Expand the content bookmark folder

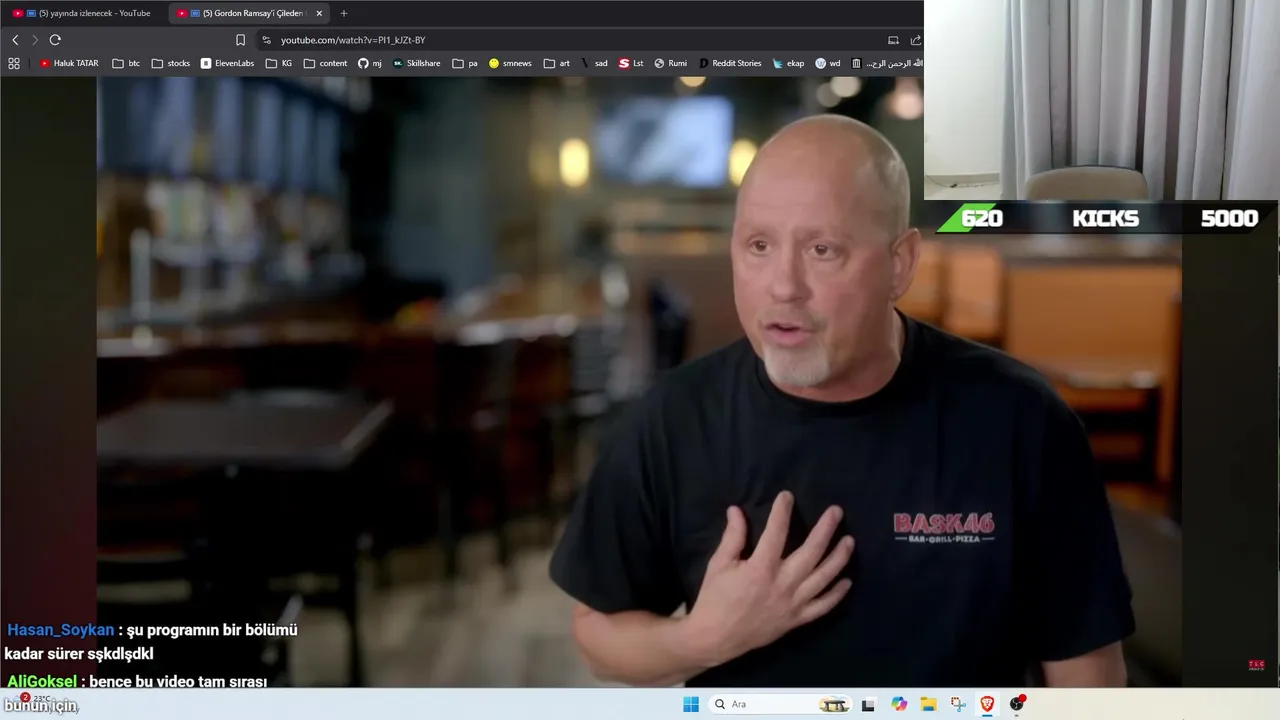click(x=326, y=63)
